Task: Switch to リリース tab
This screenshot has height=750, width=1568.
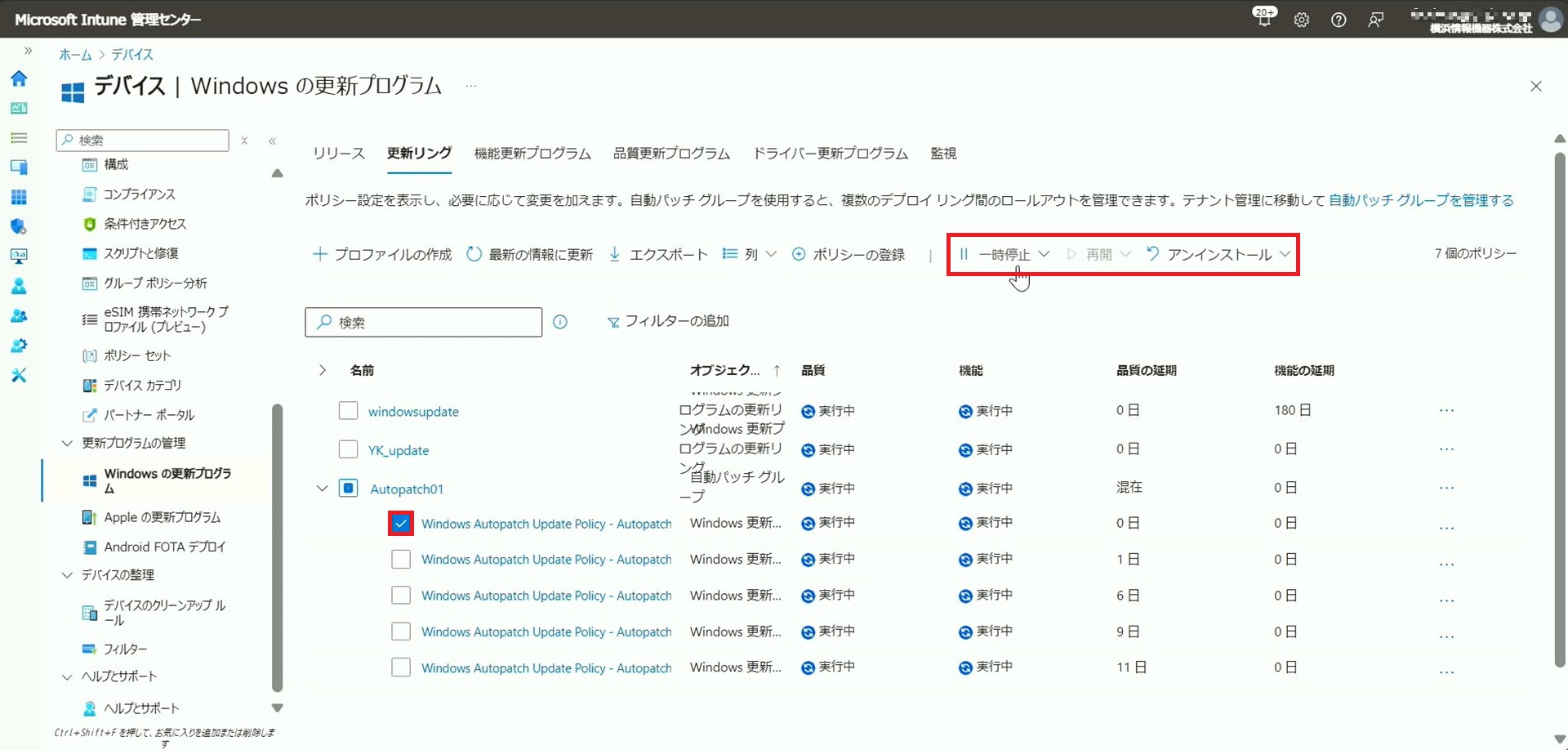Action: (339, 154)
